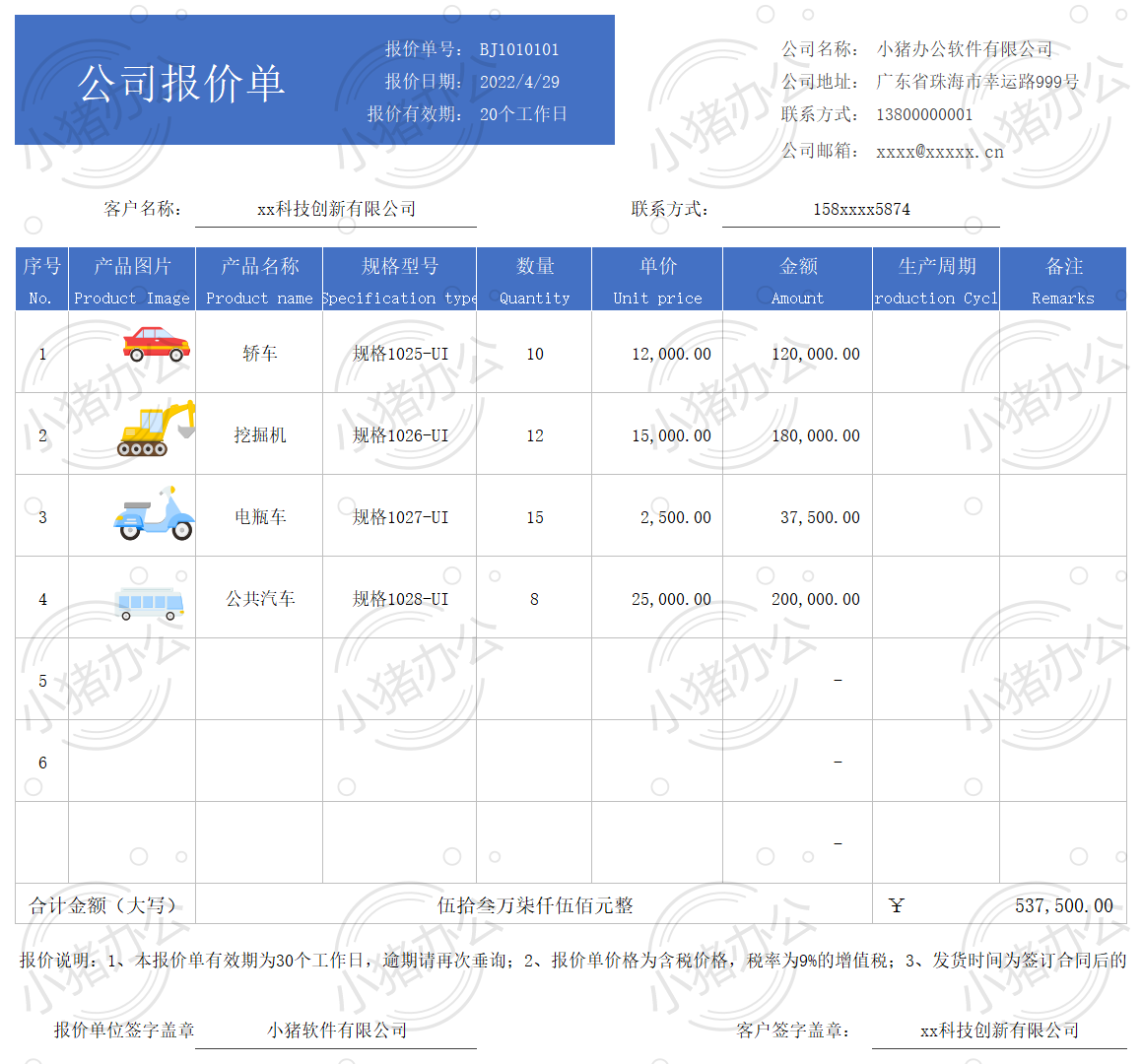
Task: Click the 单价 Unit price header
Action: (x=657, y=280)
